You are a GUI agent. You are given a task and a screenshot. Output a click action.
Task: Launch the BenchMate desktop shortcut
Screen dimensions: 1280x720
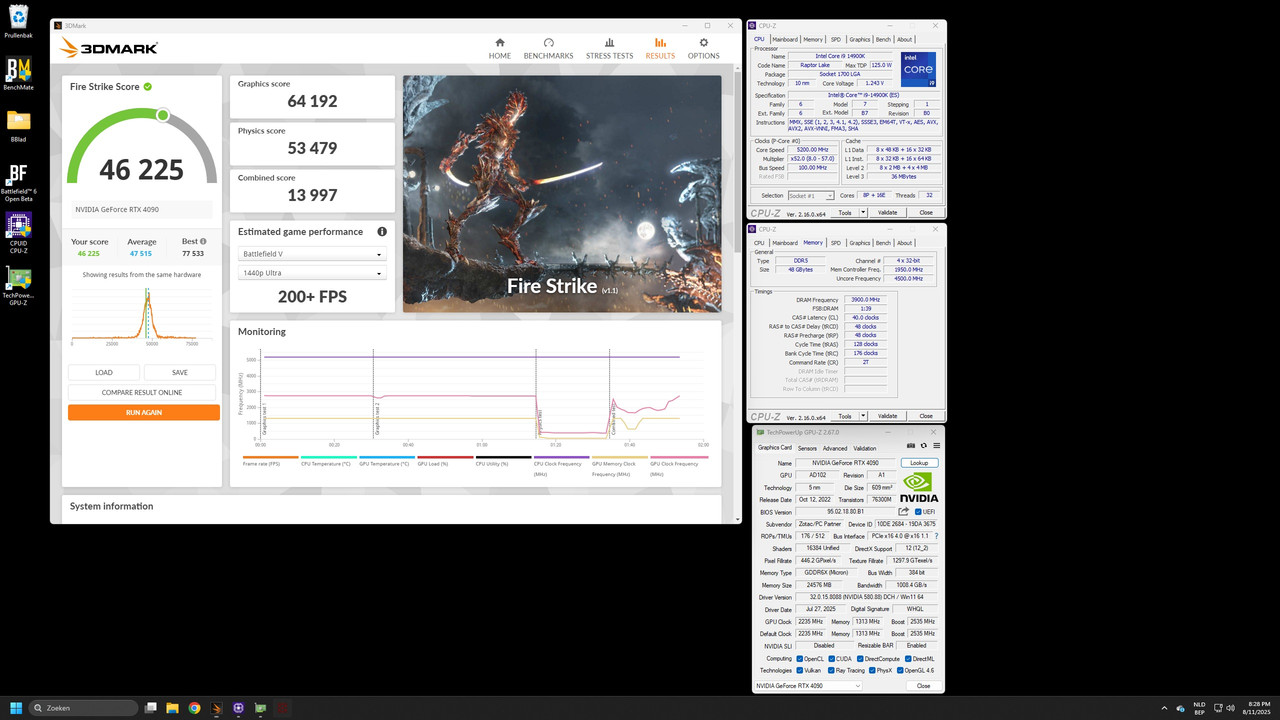(18, 73)
